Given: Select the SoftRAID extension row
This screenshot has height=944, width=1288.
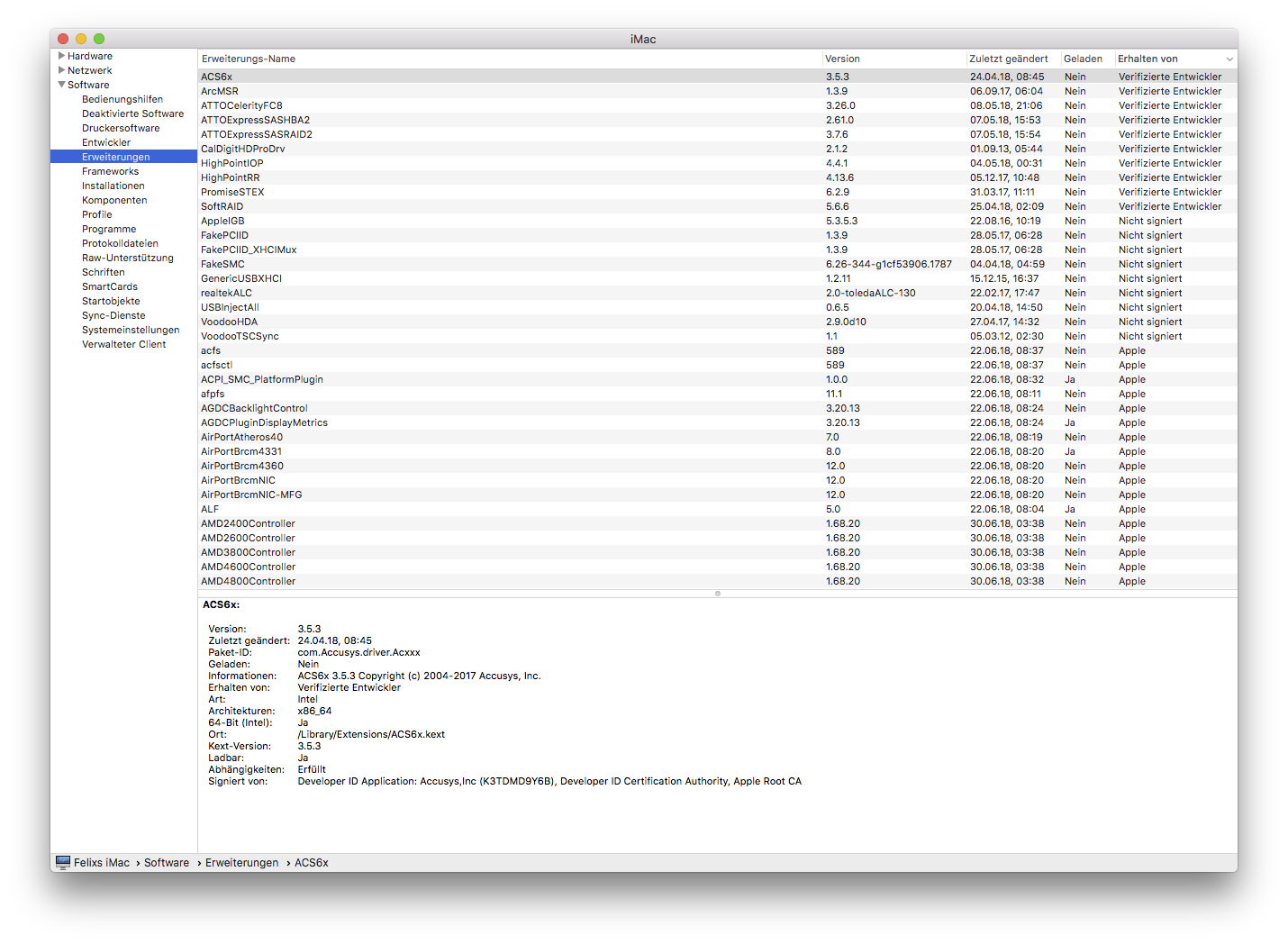Looking at the screenshot, I should pos(718,206).
